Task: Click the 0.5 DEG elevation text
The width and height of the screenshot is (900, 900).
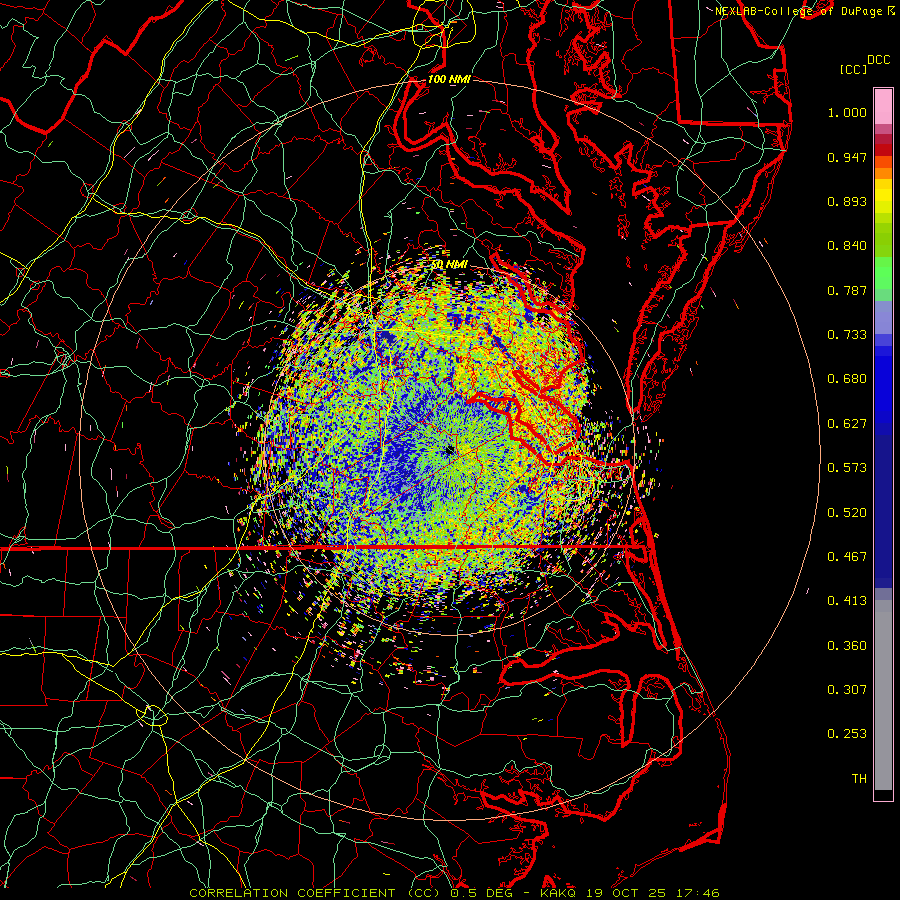Action: coord(481,893)
